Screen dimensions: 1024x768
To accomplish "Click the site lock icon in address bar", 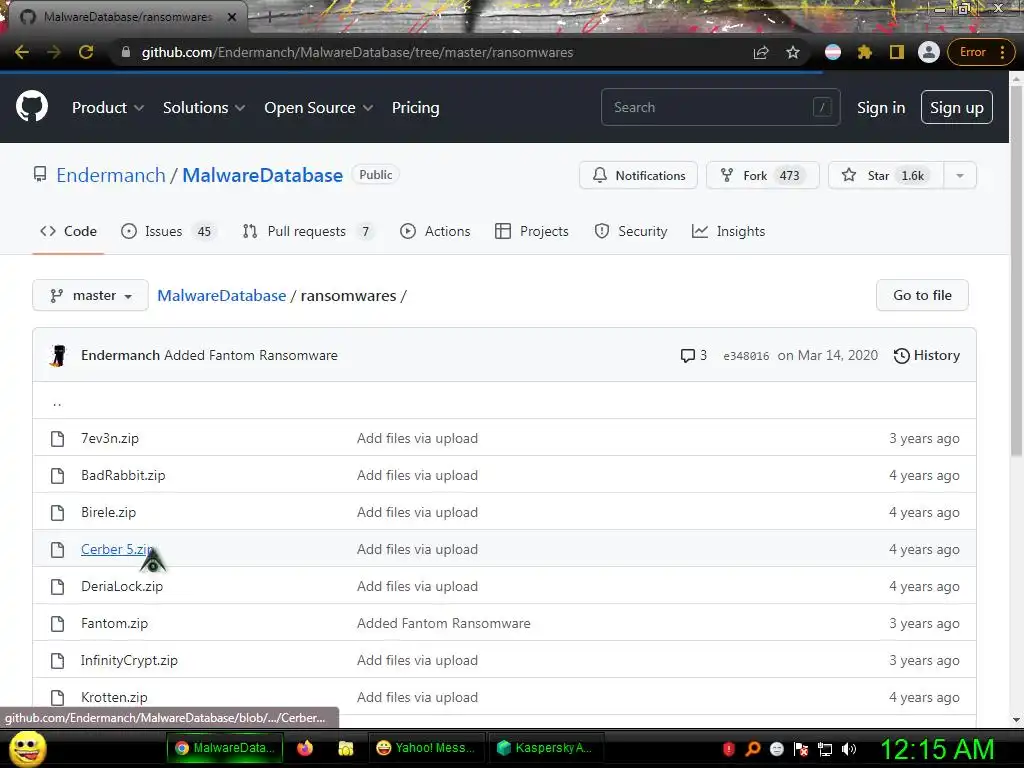I will pos(126,52).
